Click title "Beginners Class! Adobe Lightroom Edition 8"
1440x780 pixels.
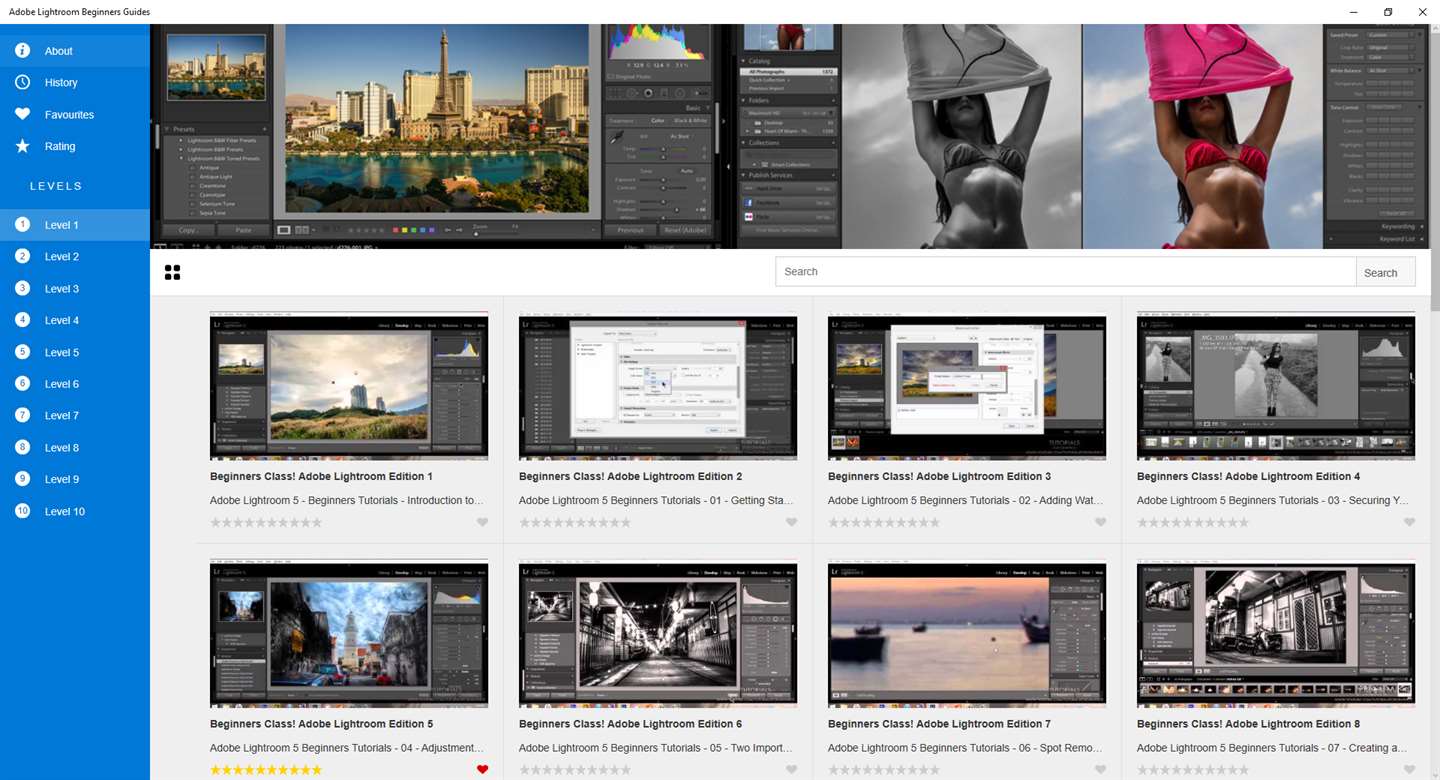1248,725
